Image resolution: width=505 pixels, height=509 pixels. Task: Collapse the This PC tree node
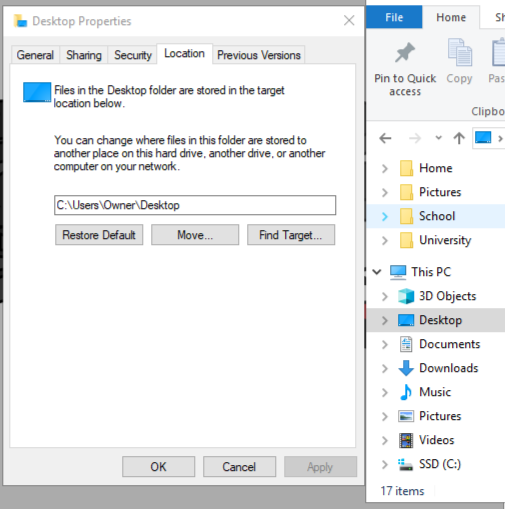coord(377,272)
